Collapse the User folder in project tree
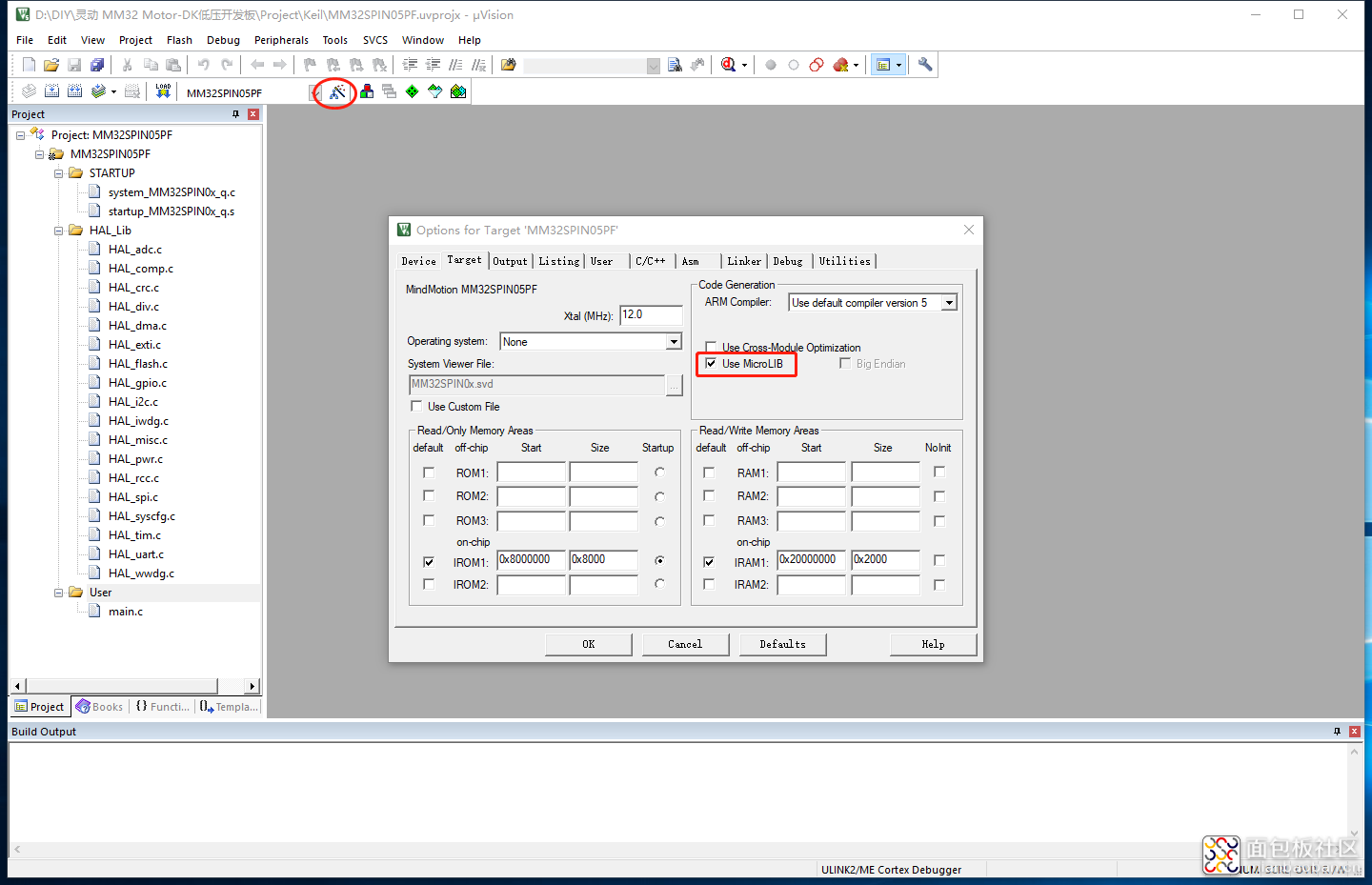1372x885 pixels. pyautogui.click(x=59, y=593)
